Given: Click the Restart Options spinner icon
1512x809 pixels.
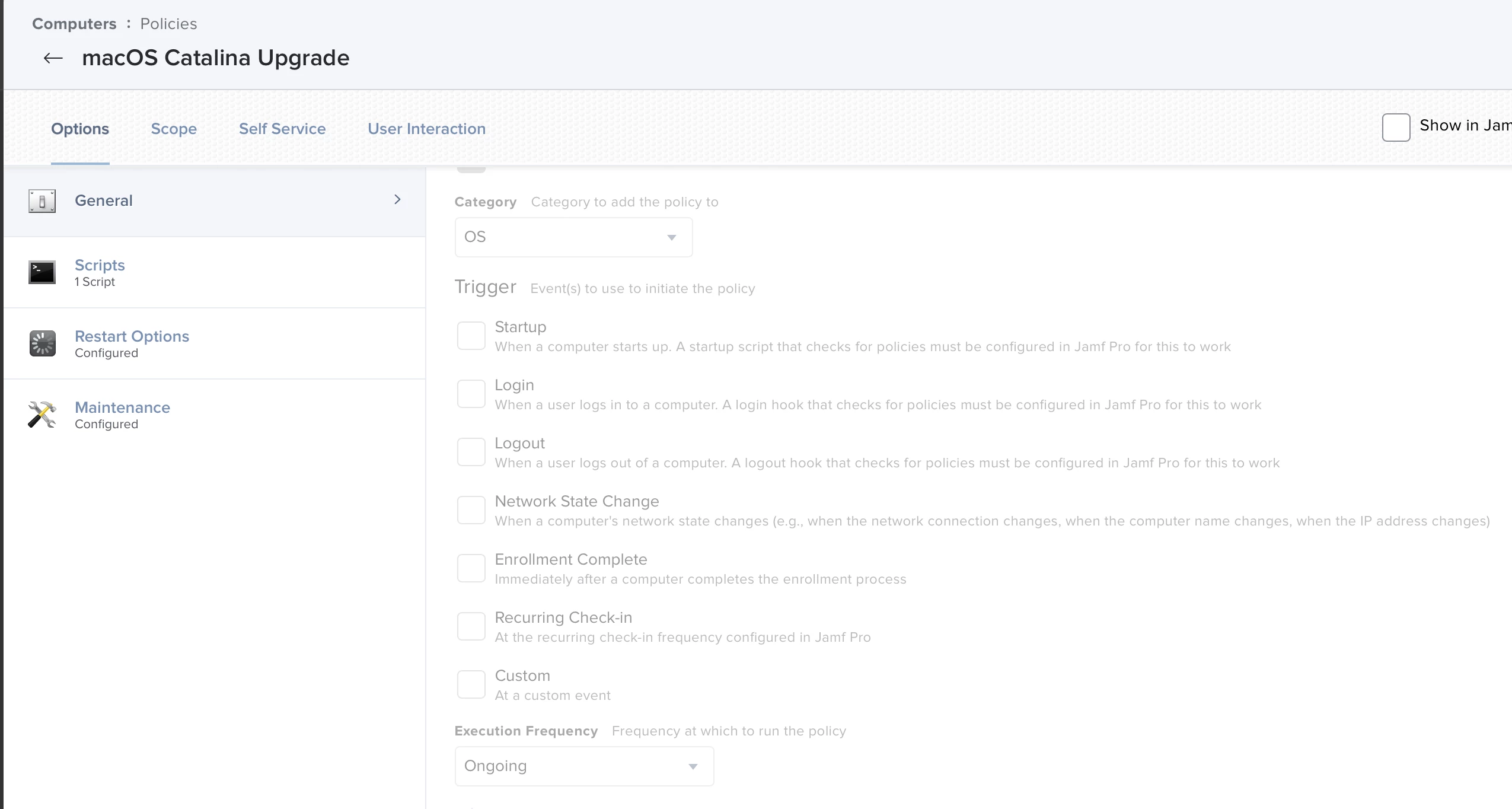Looking at the screenshot, I should click(x=42, y=343).
